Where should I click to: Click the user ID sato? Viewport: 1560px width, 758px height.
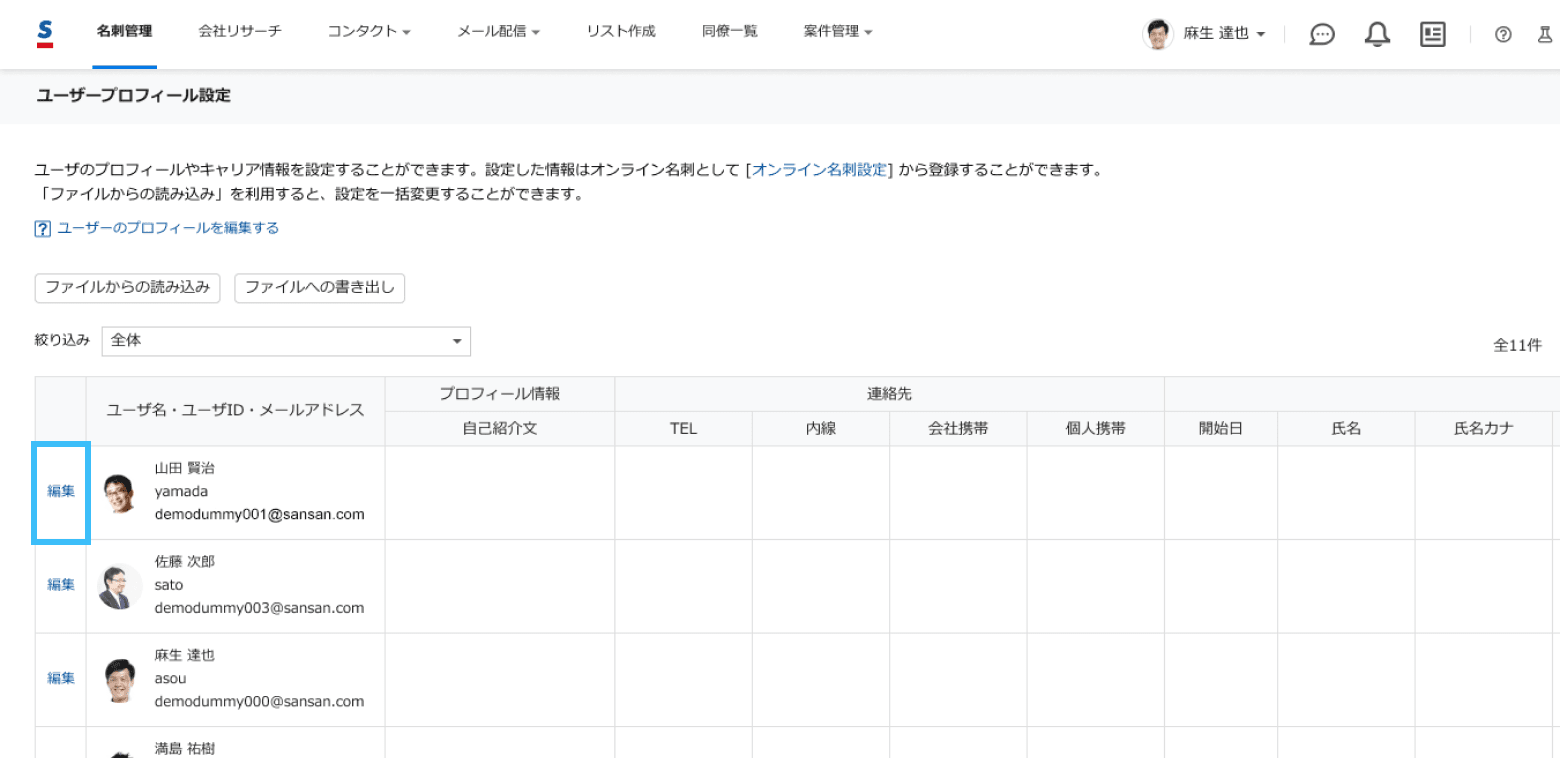tap(169, 585)
